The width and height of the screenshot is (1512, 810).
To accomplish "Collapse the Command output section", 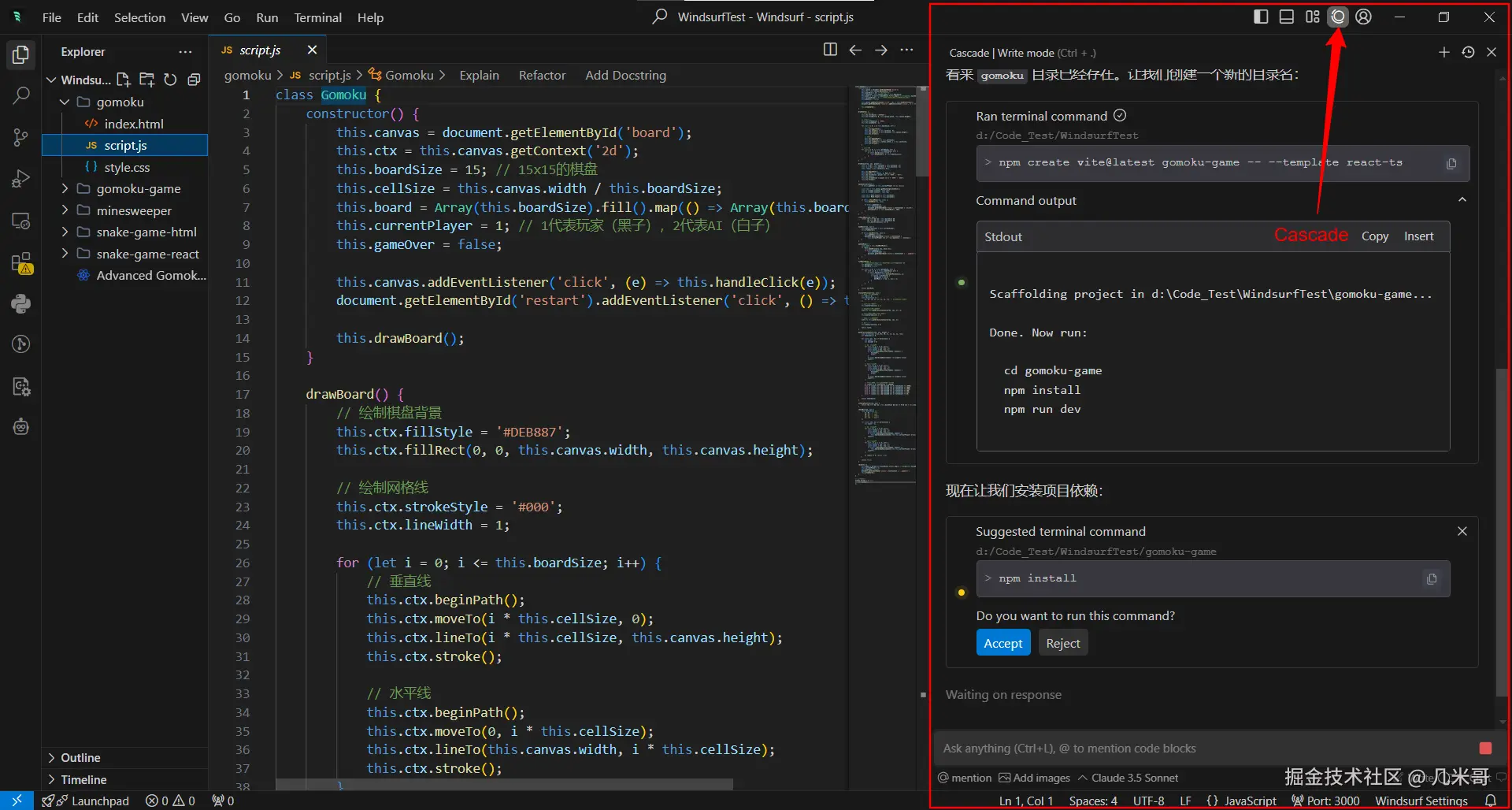I will (1462, 200).
